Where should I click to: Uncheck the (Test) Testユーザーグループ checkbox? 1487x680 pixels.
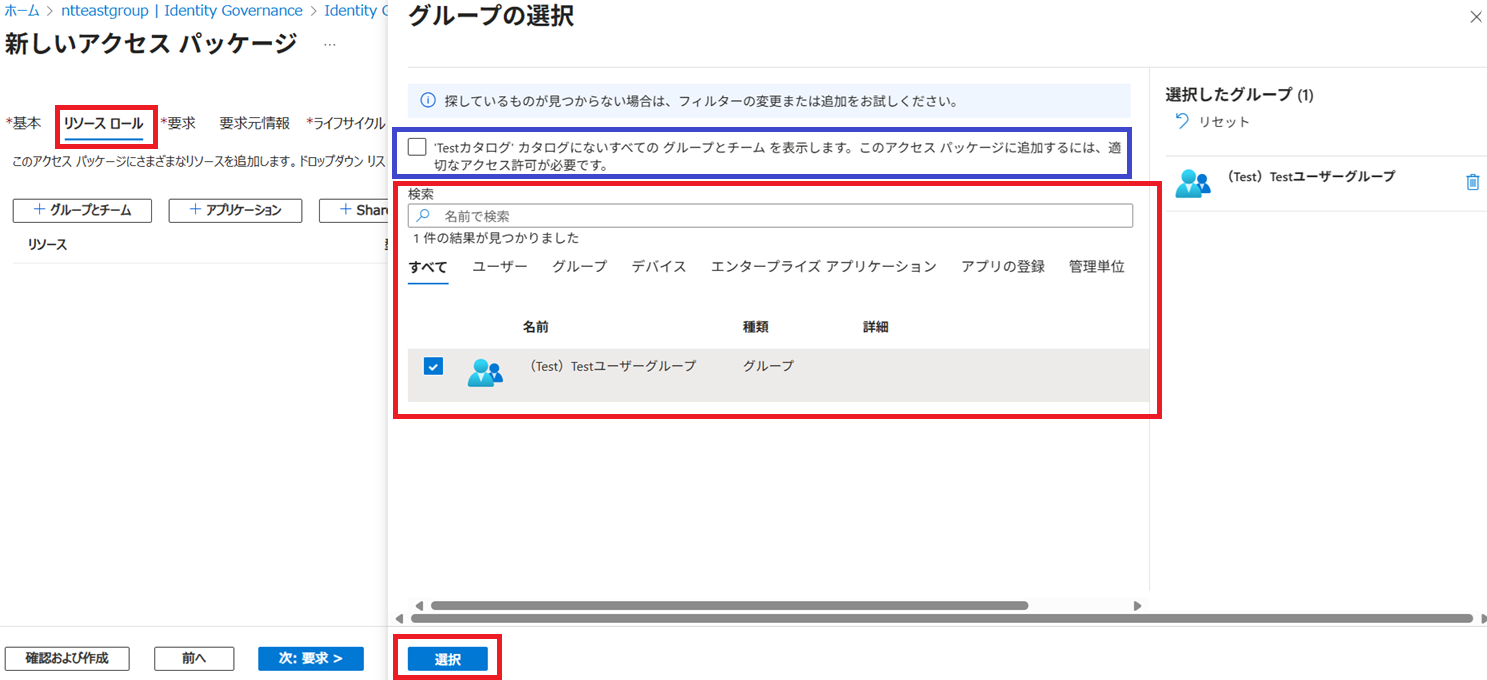click(x=433, y=367)
